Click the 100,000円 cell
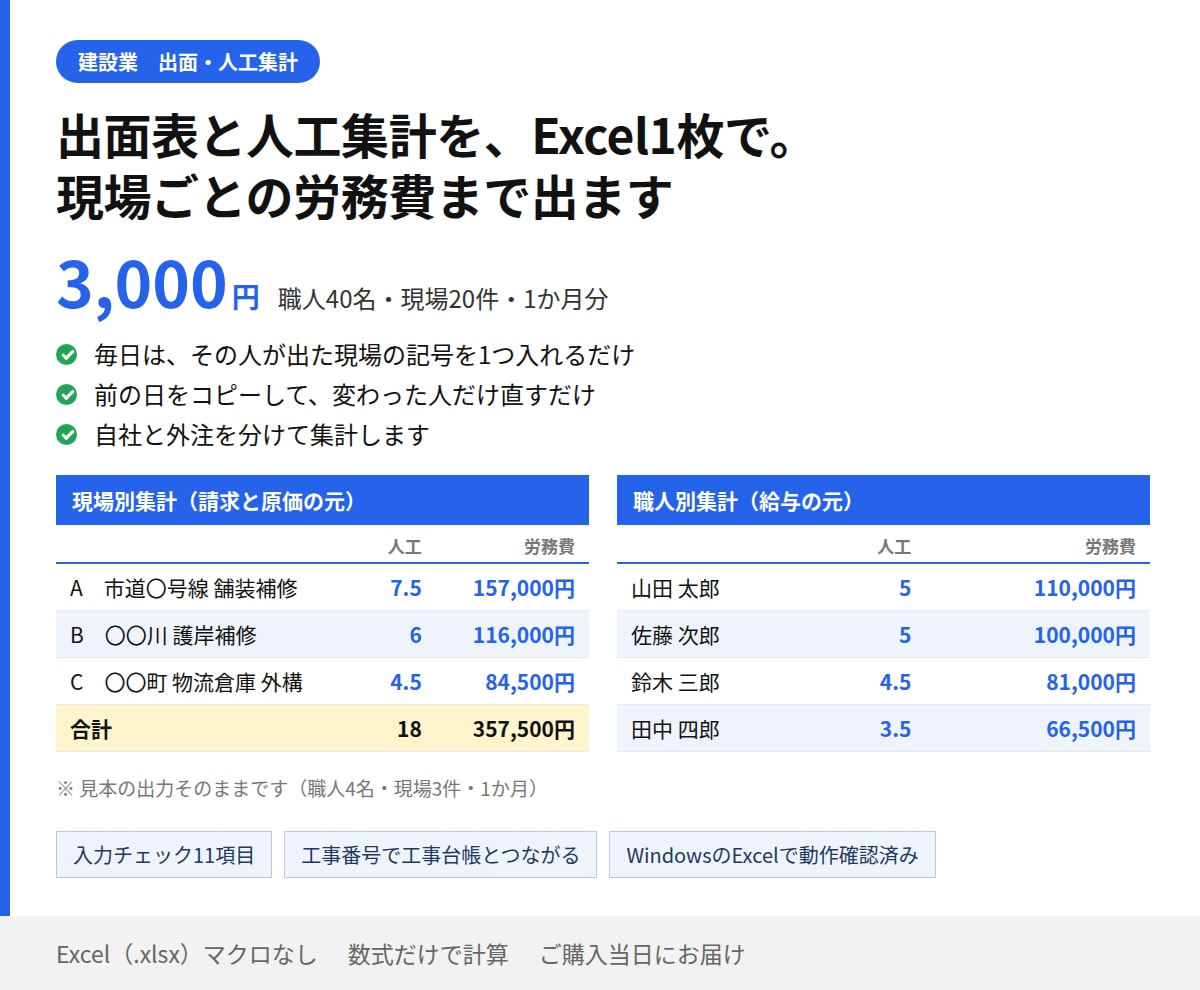 click(x=1085, y=635)
